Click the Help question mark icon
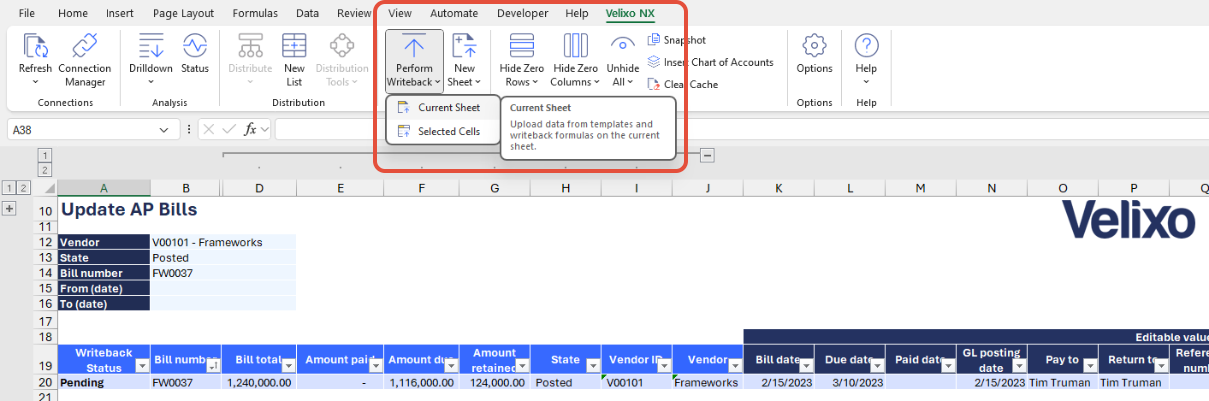Screen dimensions: 1209x401 point(866,46)
